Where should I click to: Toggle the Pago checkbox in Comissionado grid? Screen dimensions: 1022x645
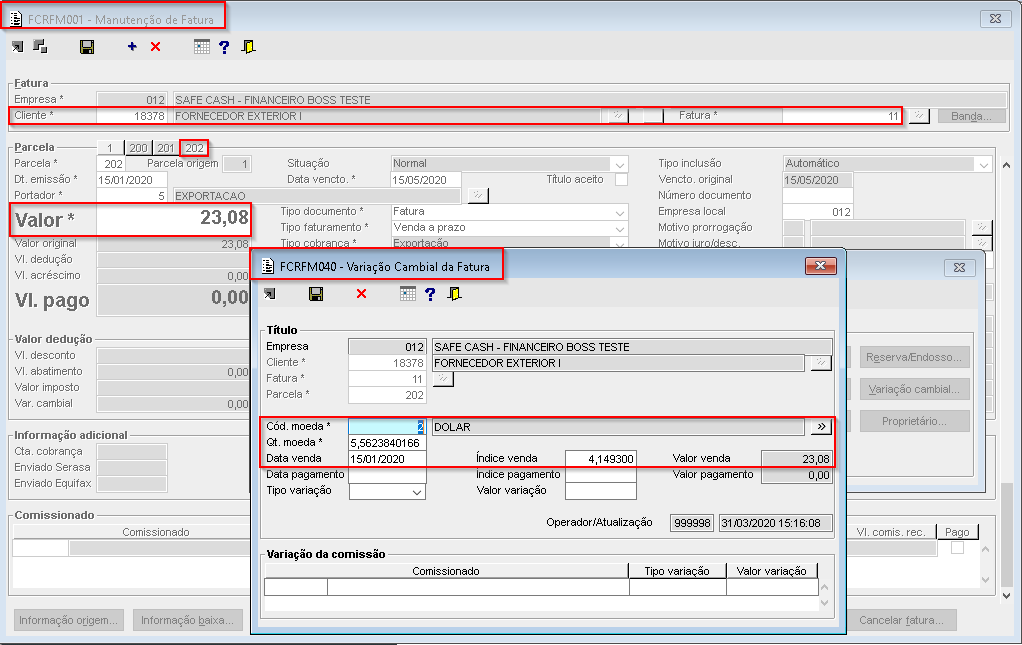tap(957, 548)
